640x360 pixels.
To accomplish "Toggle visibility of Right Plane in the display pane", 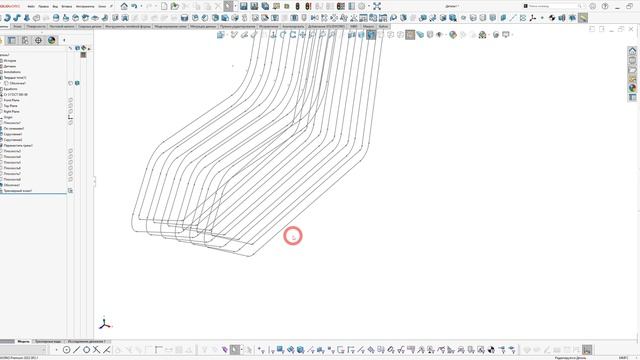I will click(x=71, y=111).
